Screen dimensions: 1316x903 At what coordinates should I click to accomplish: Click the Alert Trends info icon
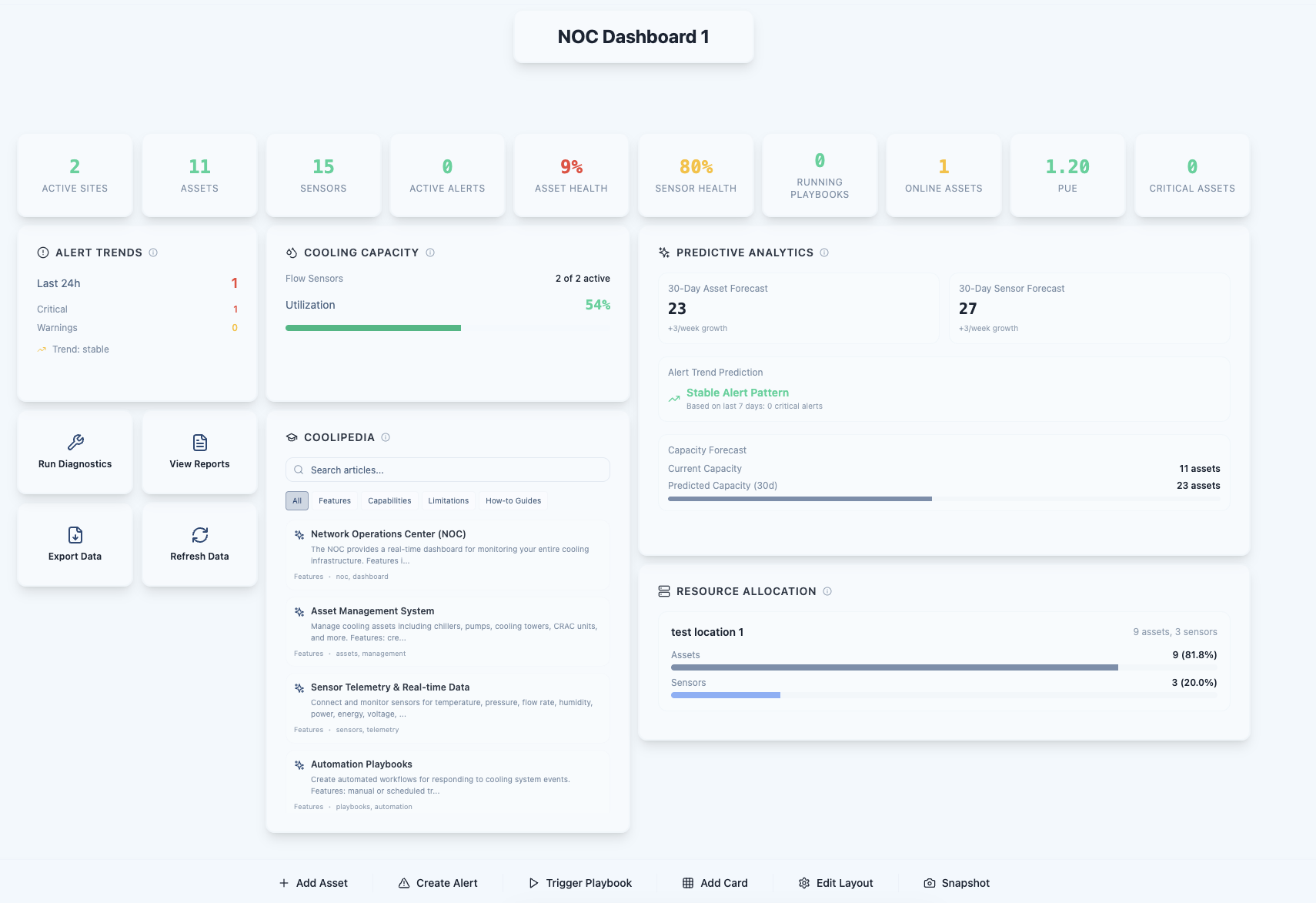(153, 253)
